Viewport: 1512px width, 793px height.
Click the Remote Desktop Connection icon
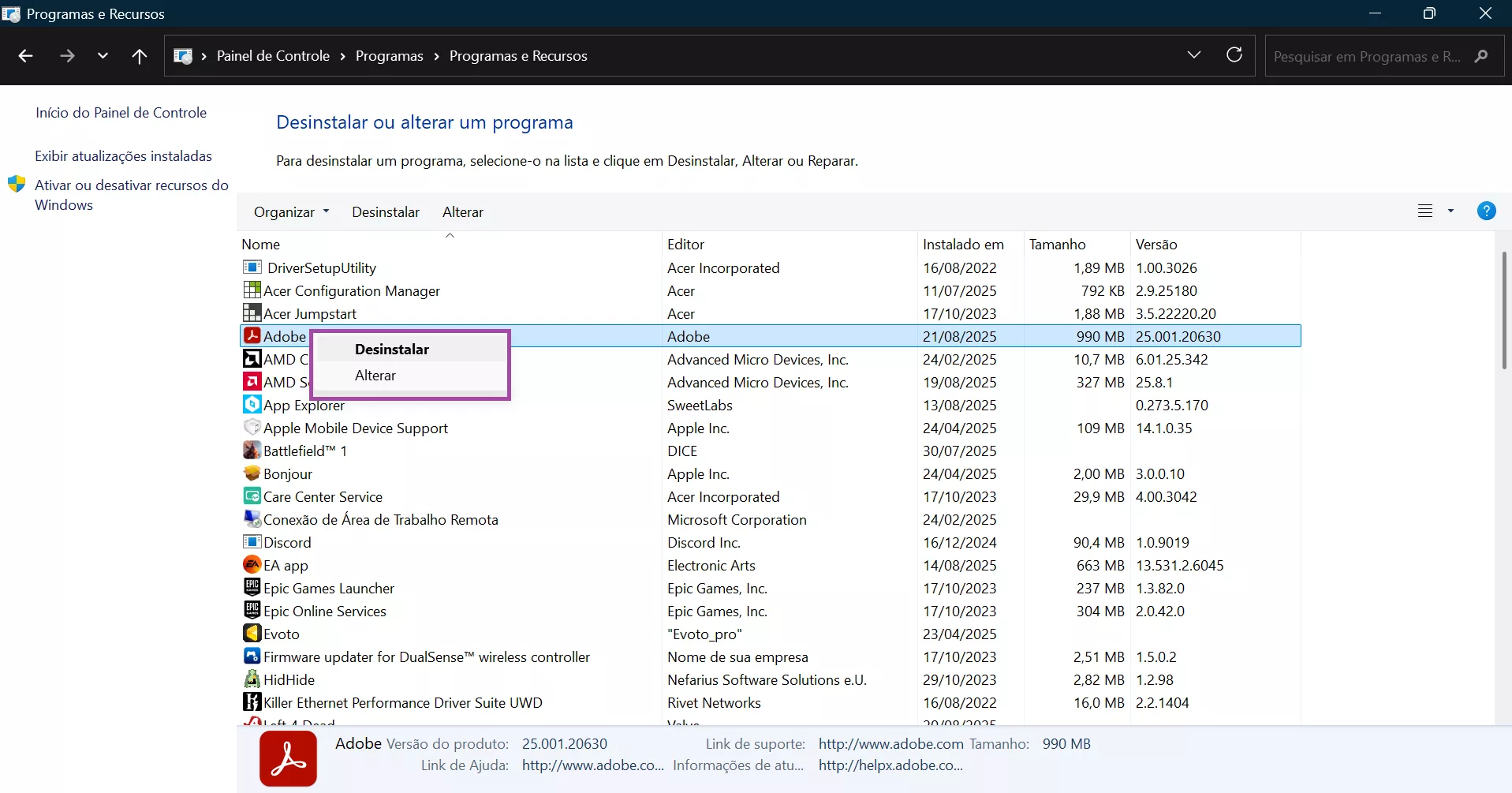252,519
